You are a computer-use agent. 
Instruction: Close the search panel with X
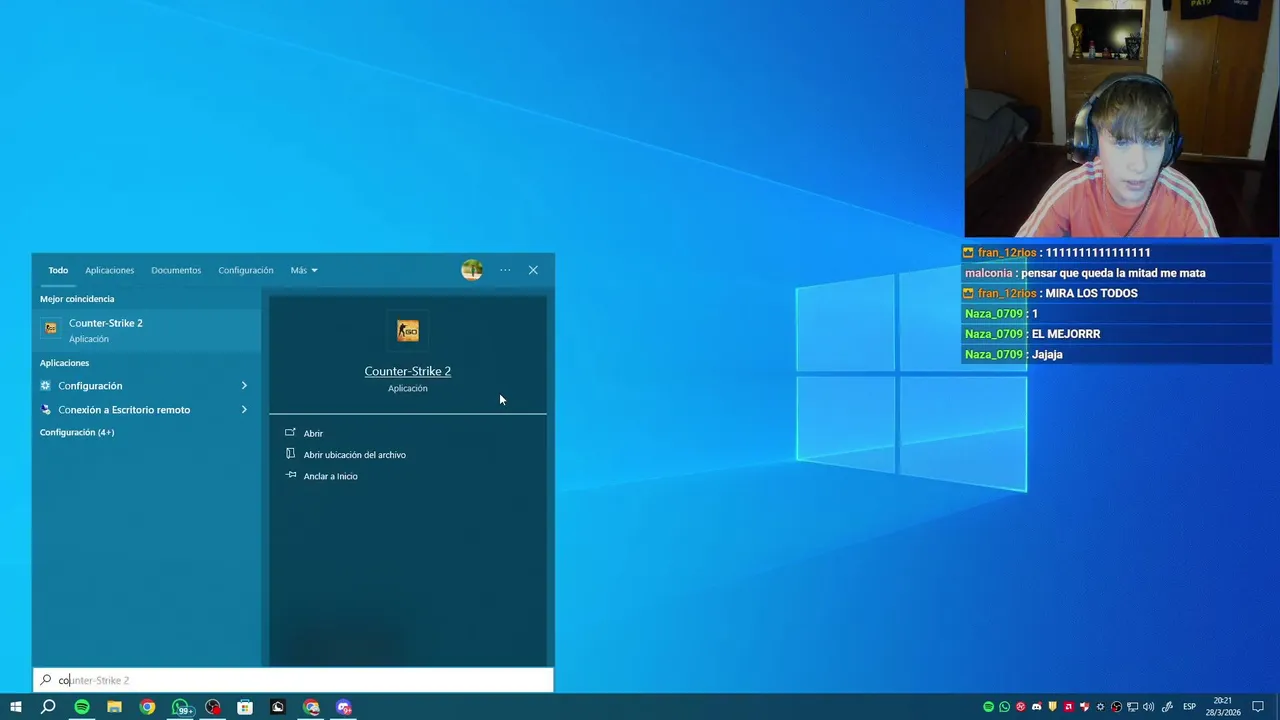coord(533,270)
